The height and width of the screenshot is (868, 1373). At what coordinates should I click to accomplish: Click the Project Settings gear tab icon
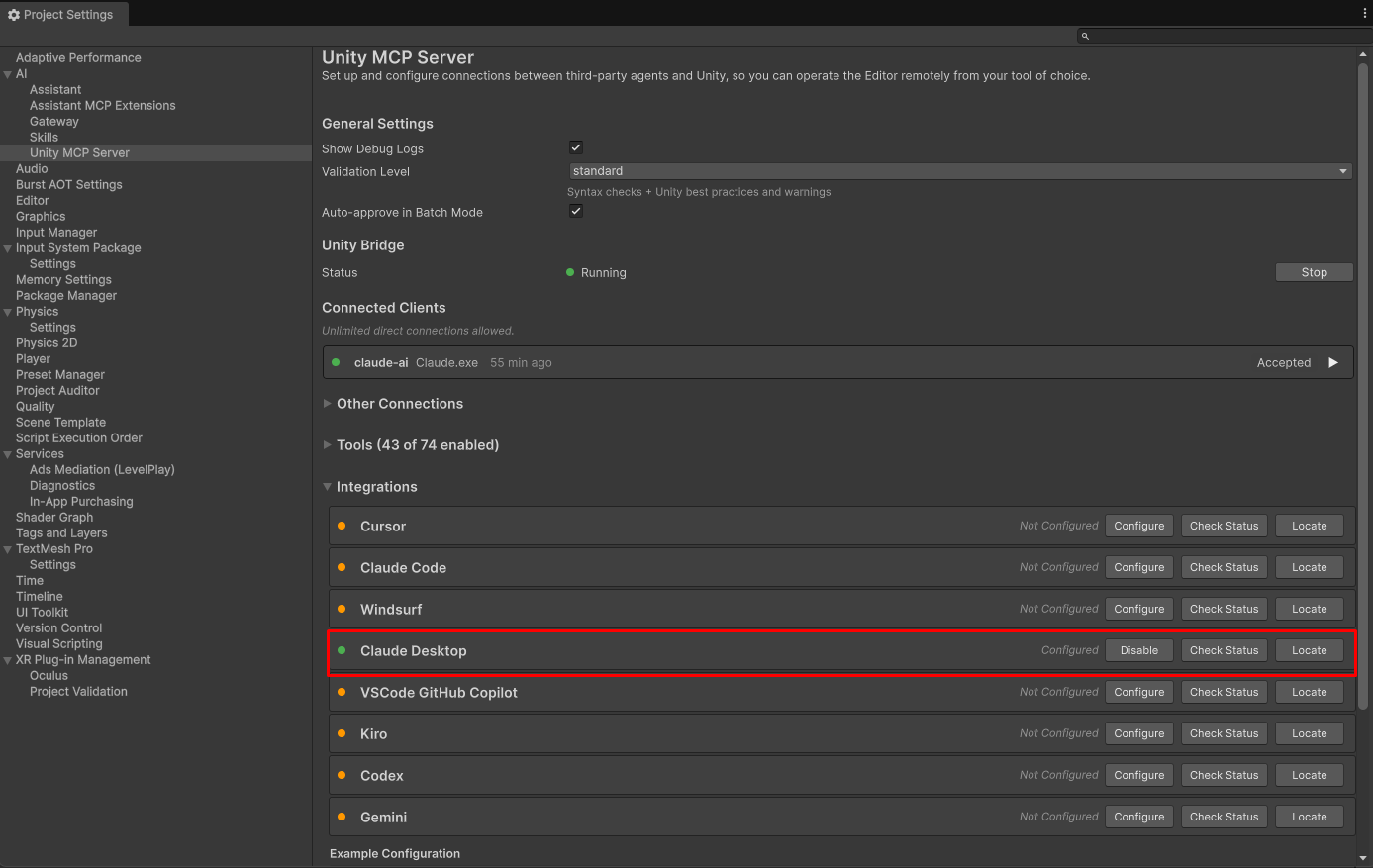[x=14, y=15]
